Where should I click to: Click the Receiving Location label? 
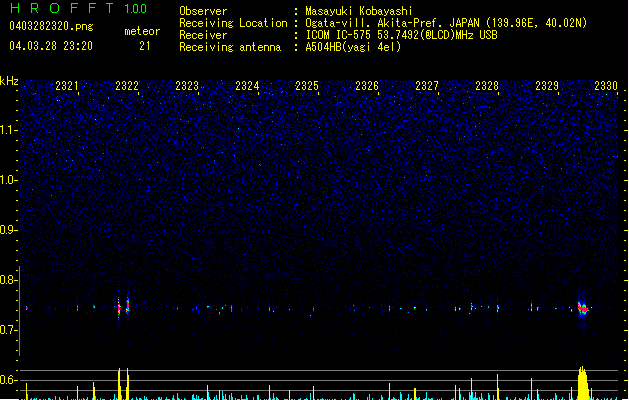[233, 23]
